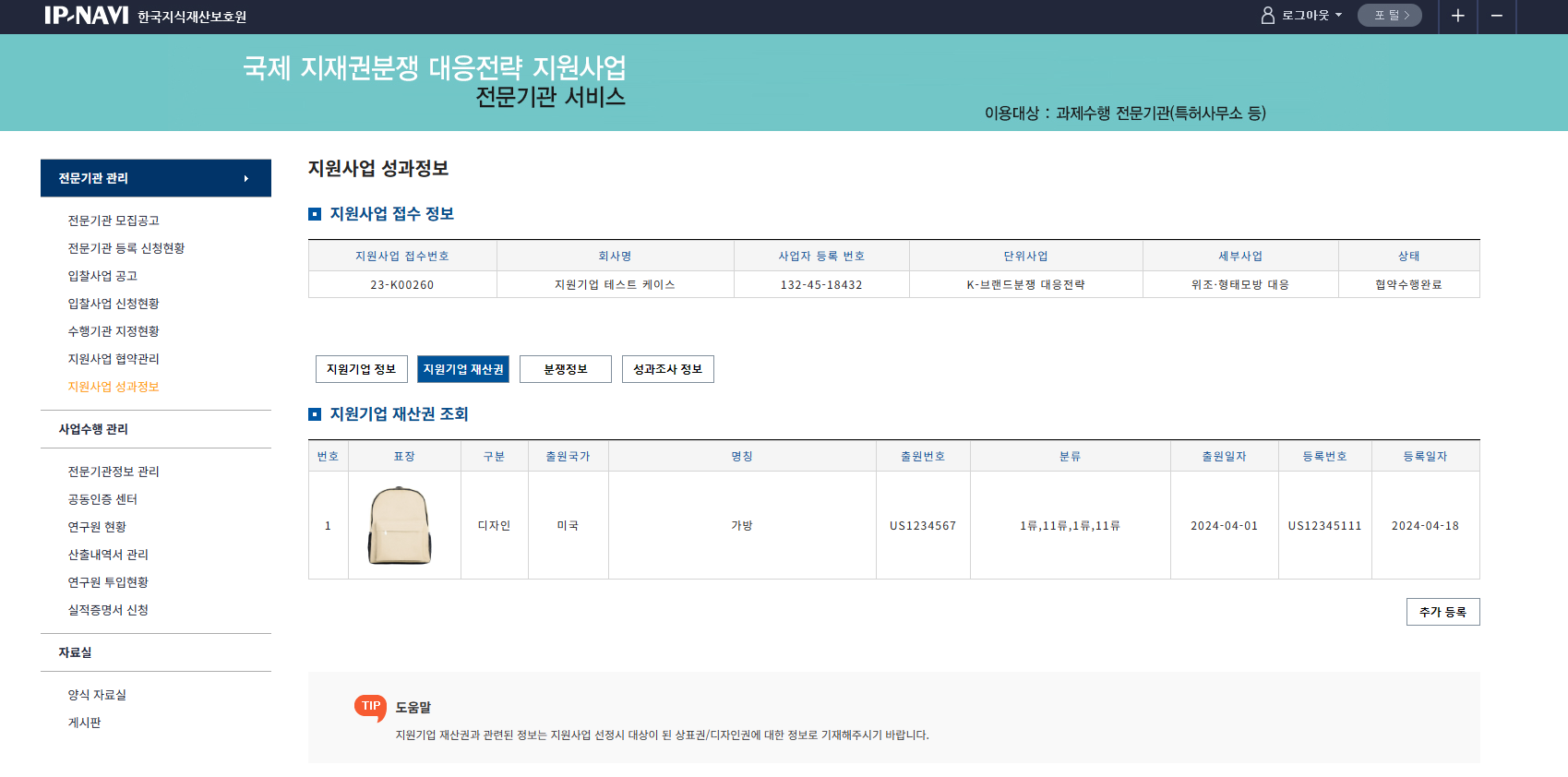The width and height of the screenshot is (1568, 777).
Task: Click the IP-NAVI logo in header
Action: (x=87, y=16)
